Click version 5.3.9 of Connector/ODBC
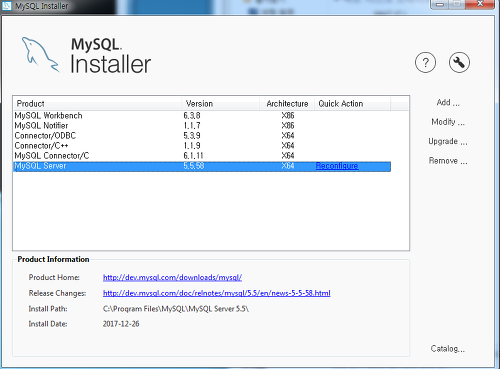500x369 pixels. (x=192, y=136)
